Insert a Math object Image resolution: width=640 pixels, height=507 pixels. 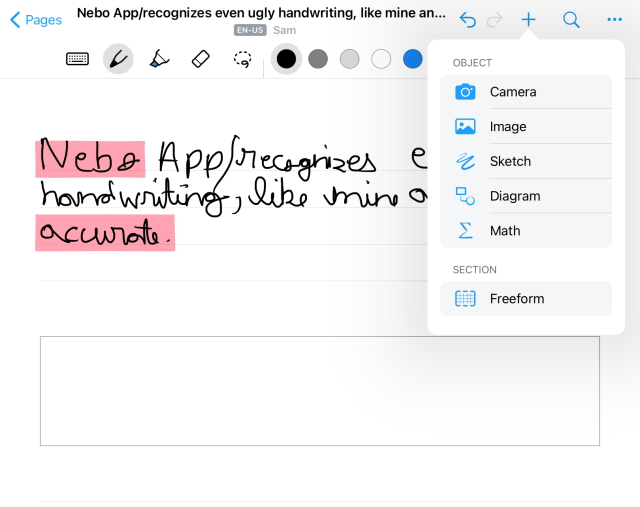click(x=526, y=231)
